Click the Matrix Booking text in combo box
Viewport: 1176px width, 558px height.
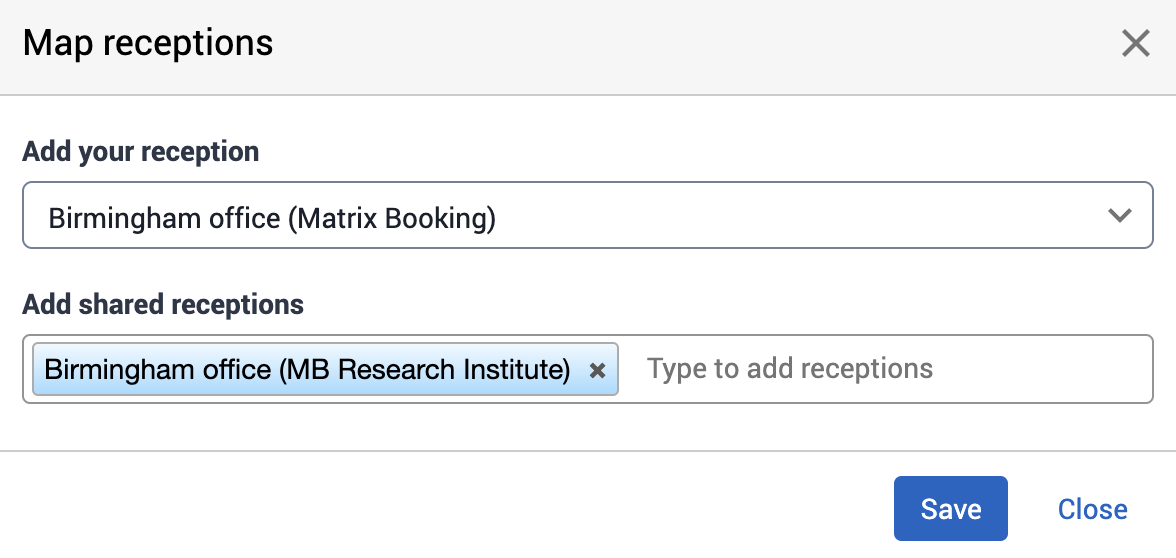tap(392, 217)
